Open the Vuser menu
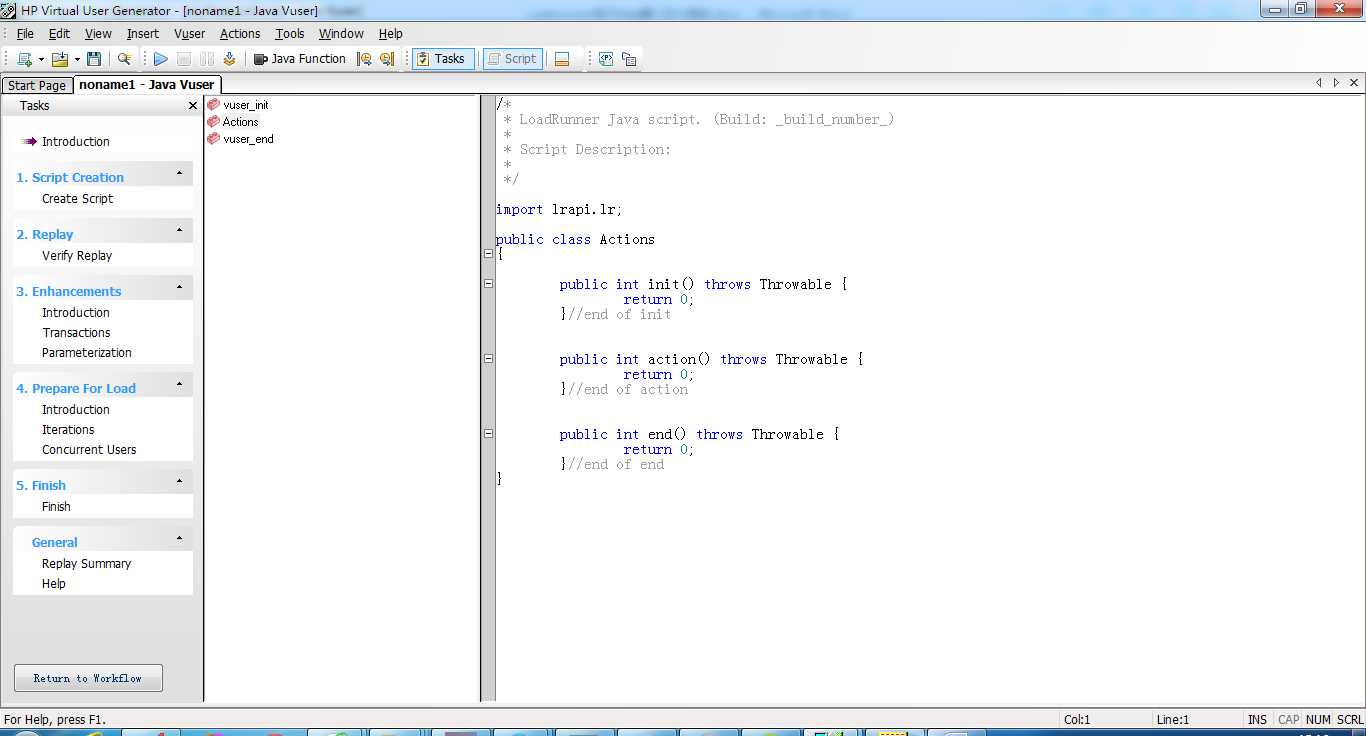 189,33
